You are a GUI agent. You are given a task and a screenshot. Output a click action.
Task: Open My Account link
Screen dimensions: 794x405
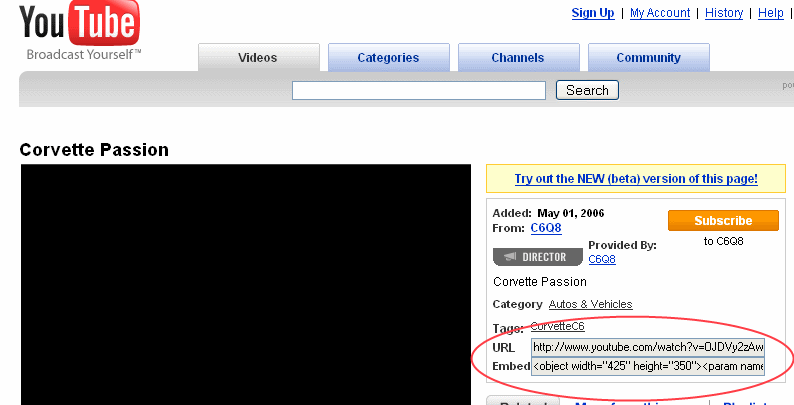pos(660,13)
